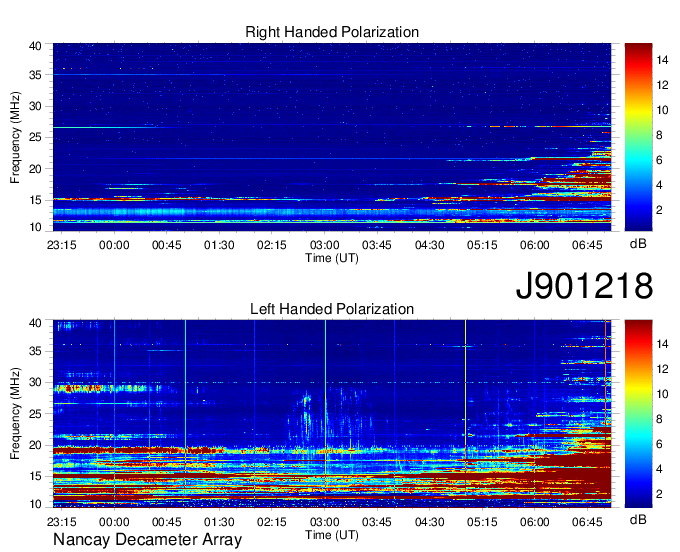Click the "15" frequency tick of the Left Handed plot

[35, 477]
